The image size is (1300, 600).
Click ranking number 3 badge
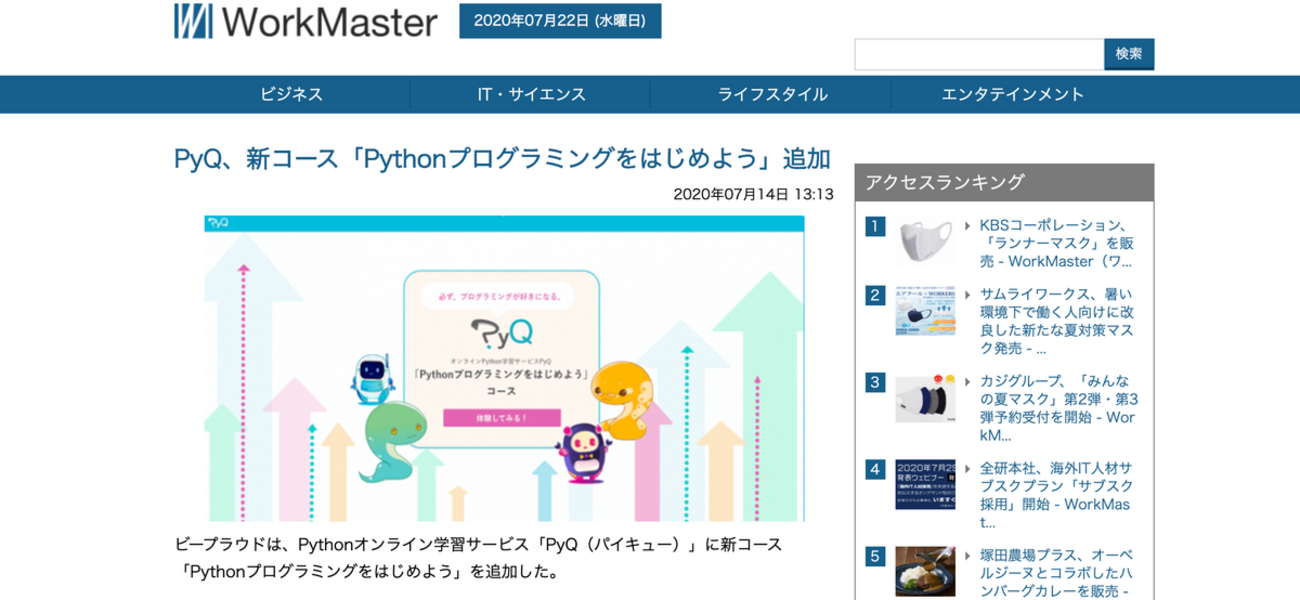pyautogui.click(x=875, y=382)
